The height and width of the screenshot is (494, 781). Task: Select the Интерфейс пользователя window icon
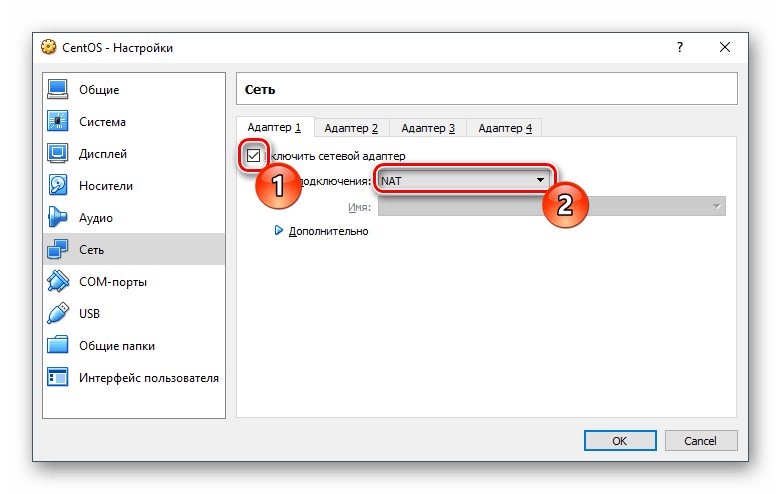coord(58,377)
